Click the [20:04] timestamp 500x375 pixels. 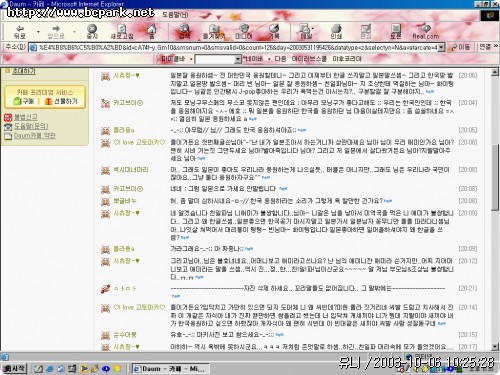click(468, 103)
